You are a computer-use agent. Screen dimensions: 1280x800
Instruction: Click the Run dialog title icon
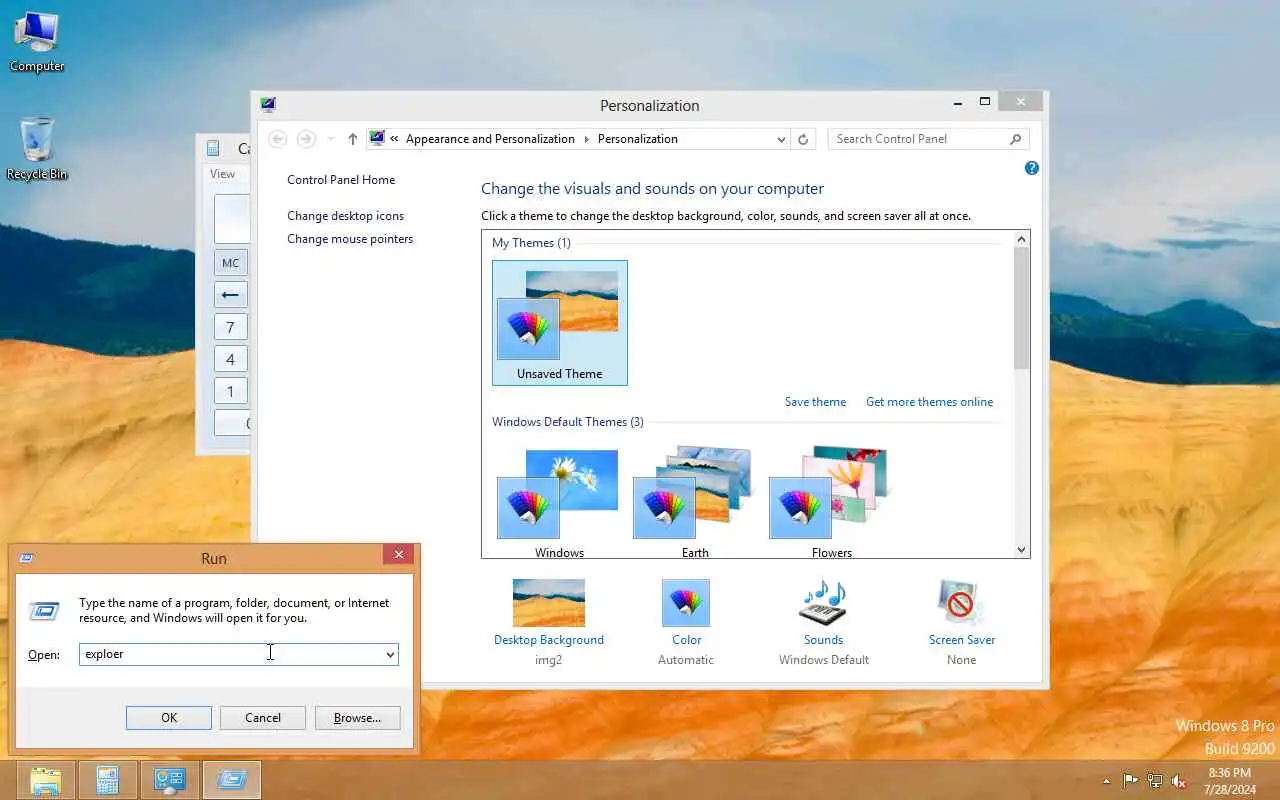(26, 558)
